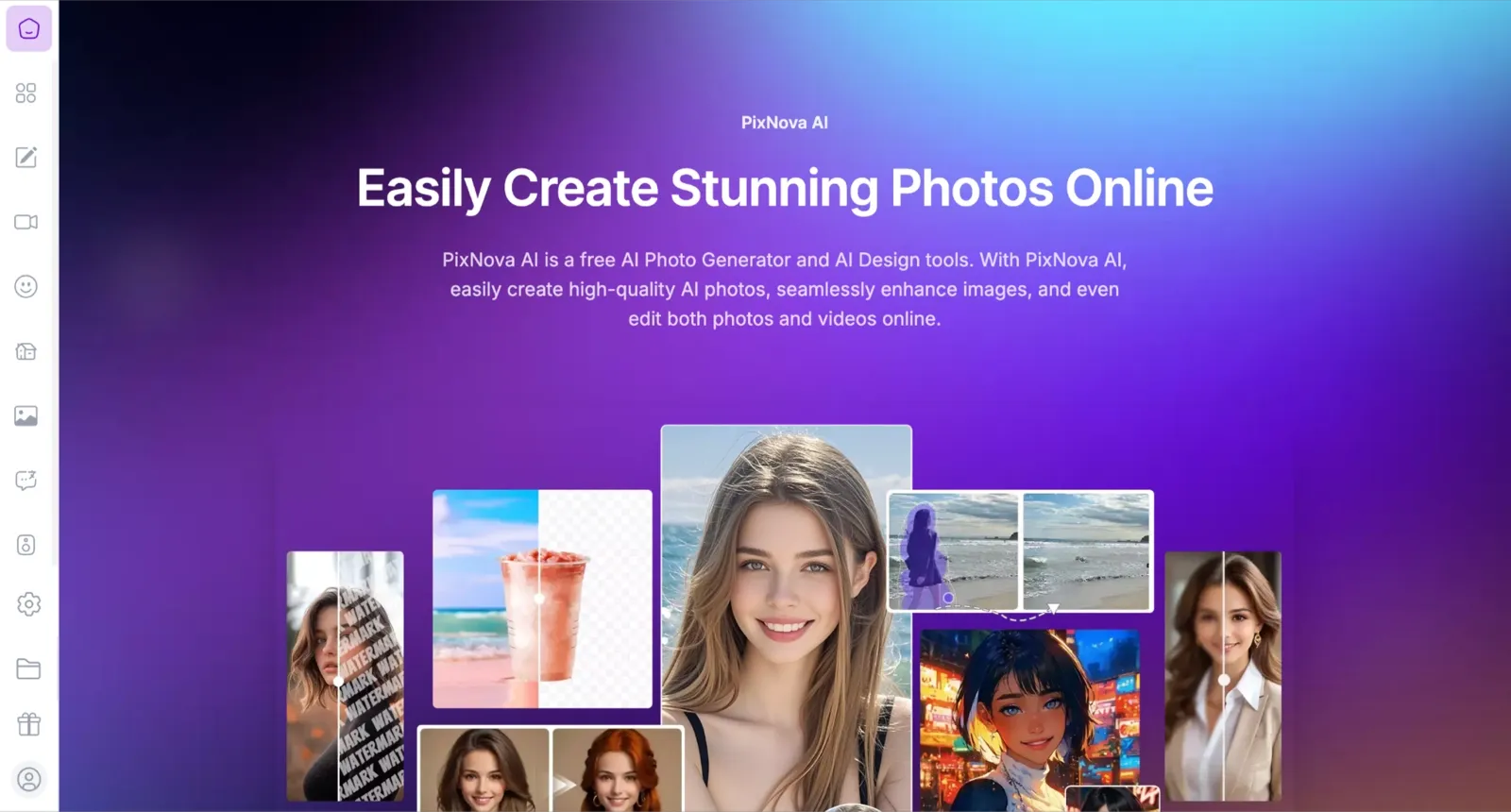Open the brunette woman face swap thumbnail
The width and height of the screenshot is (1511, 812).
click(x=484, y=770)
